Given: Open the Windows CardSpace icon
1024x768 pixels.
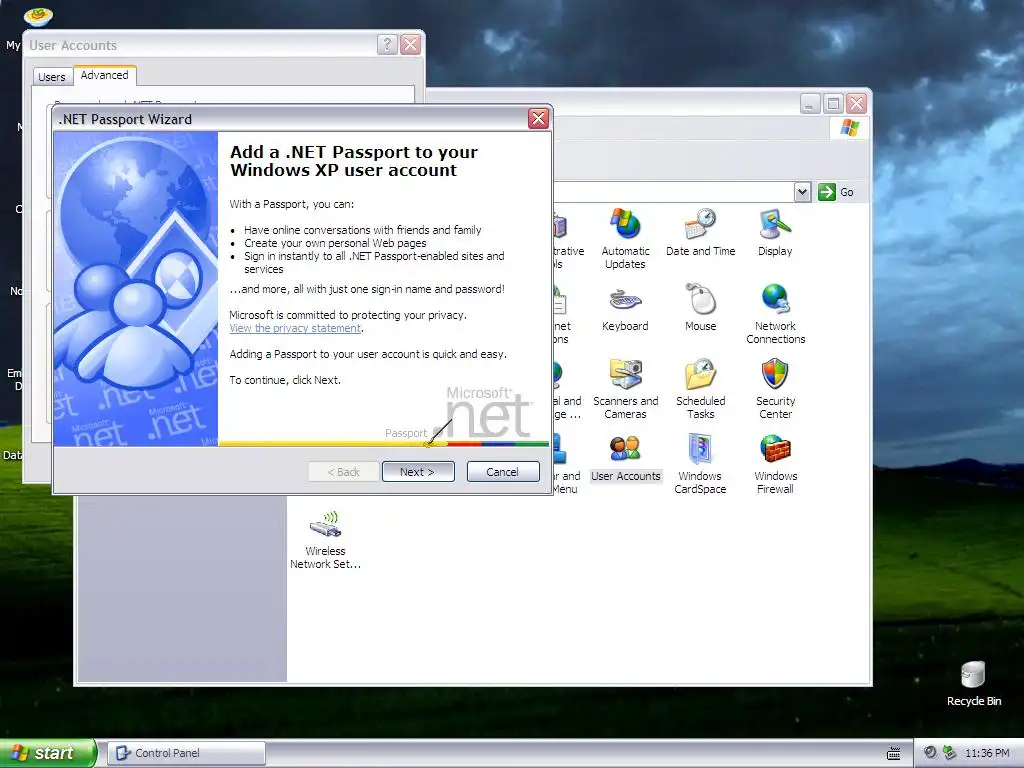Looking at the screenshot, I should 700,464.
